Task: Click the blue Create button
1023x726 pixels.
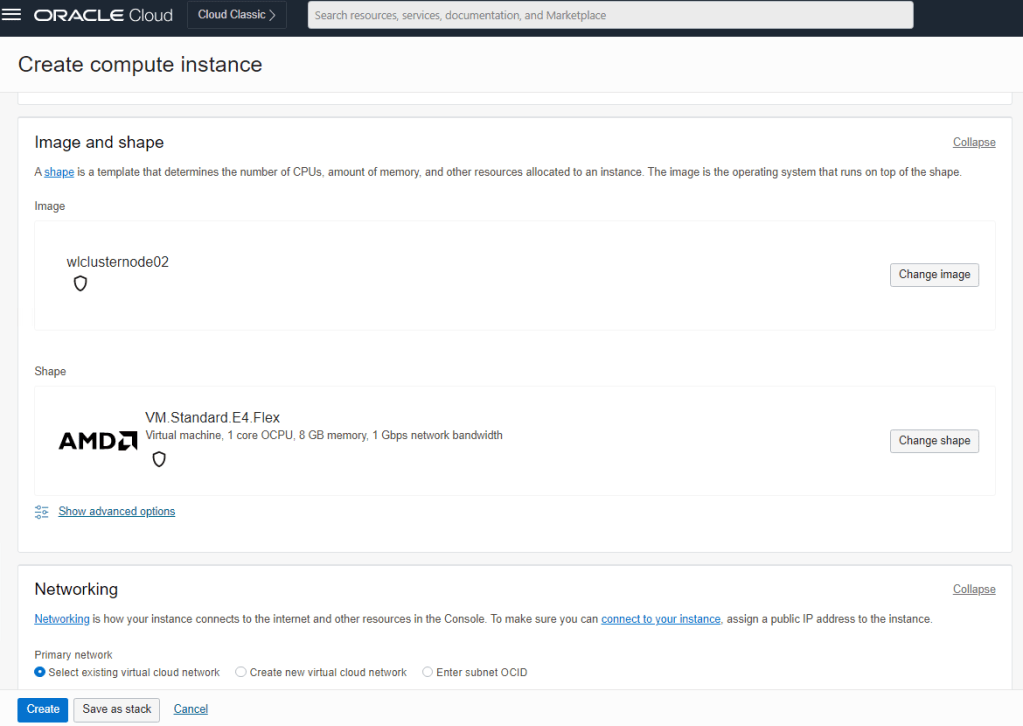Action: (43, 709)
